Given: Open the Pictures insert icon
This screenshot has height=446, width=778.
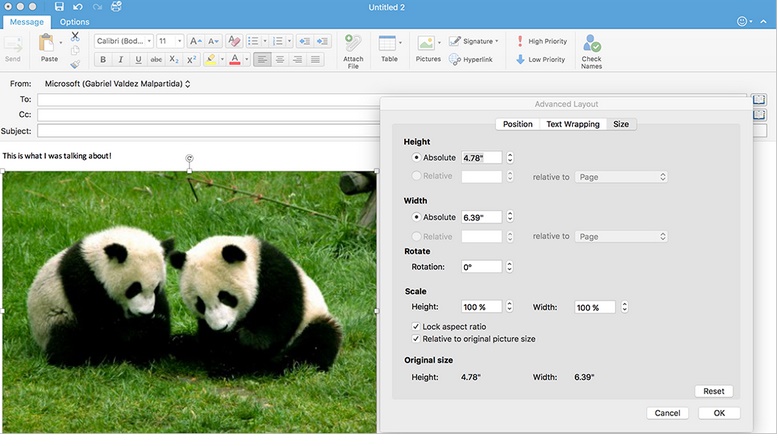Looking at the screenshot, I should tap(426, 43).
